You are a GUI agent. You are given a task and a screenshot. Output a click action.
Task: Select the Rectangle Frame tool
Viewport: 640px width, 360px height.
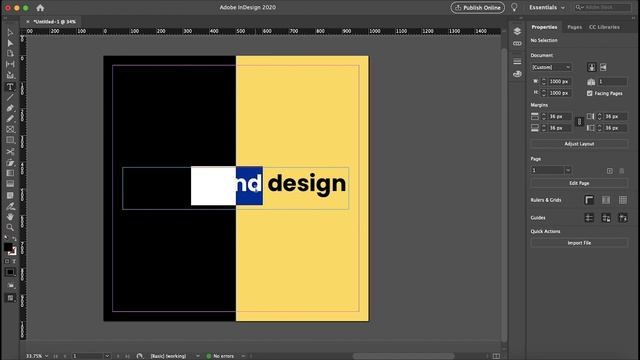click(x=10, y=129)
